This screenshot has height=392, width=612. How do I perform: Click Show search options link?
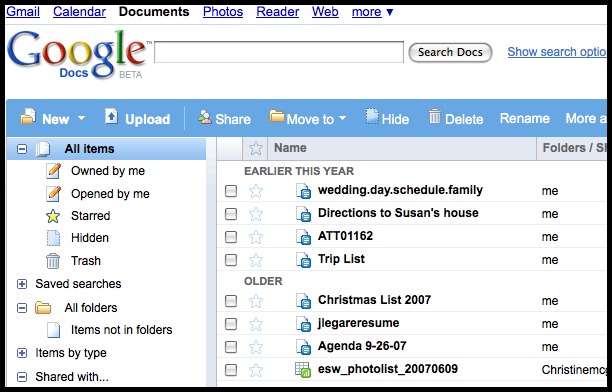click(x=557, y=52)
